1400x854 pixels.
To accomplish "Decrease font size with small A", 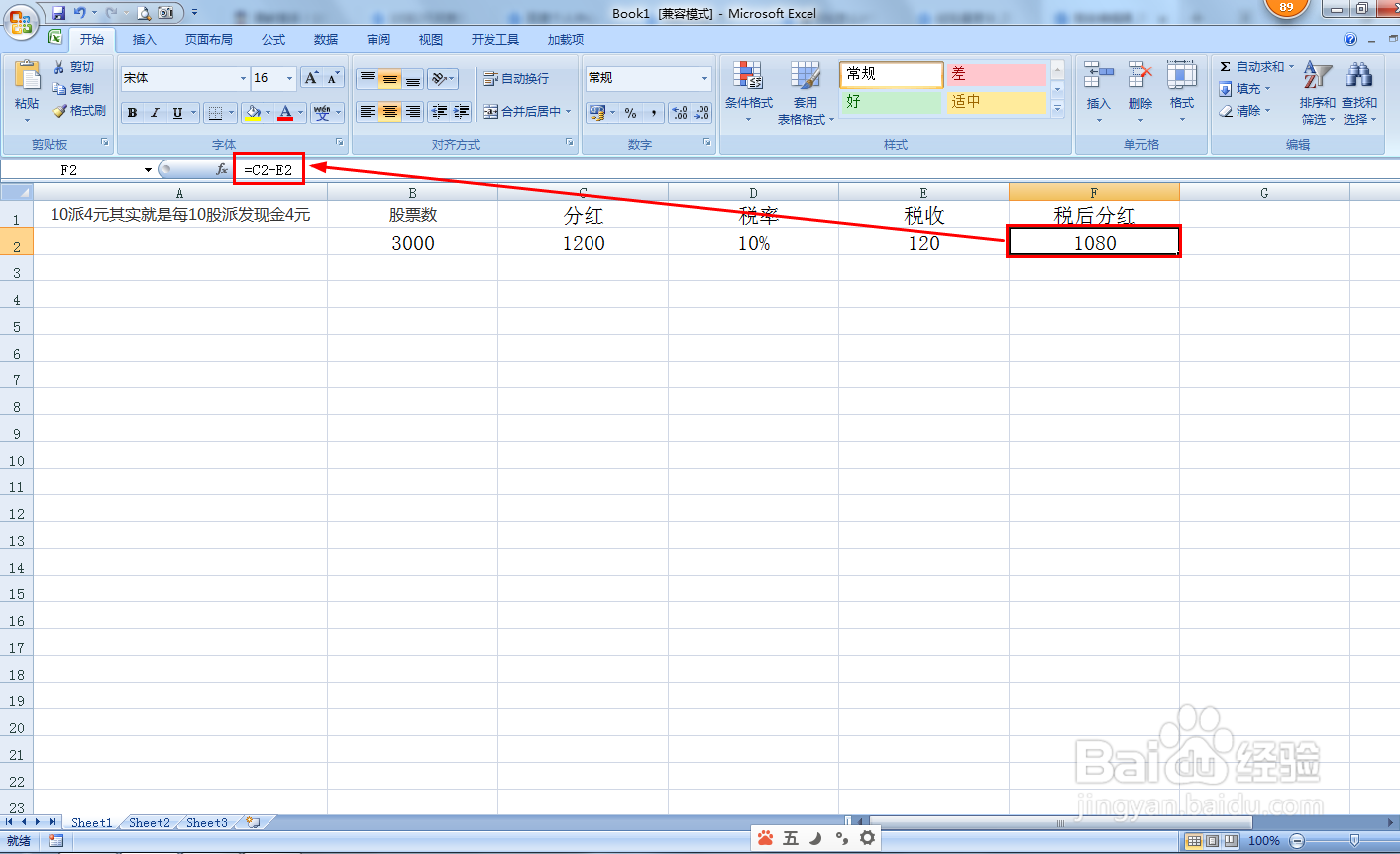I will [333, 78].
